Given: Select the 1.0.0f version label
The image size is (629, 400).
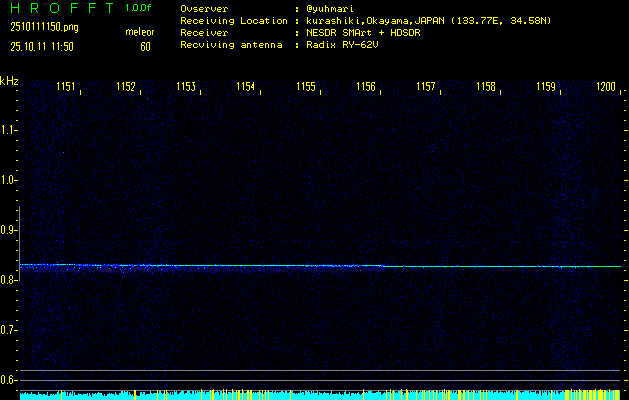Looking at the screenshot, I should click(x=139, y=8).
